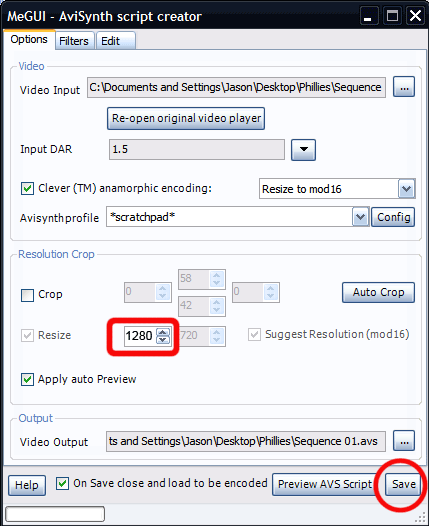Click the Help button
Image resolution: width=429 pixels, height=526 pixels.
point(27,485)
